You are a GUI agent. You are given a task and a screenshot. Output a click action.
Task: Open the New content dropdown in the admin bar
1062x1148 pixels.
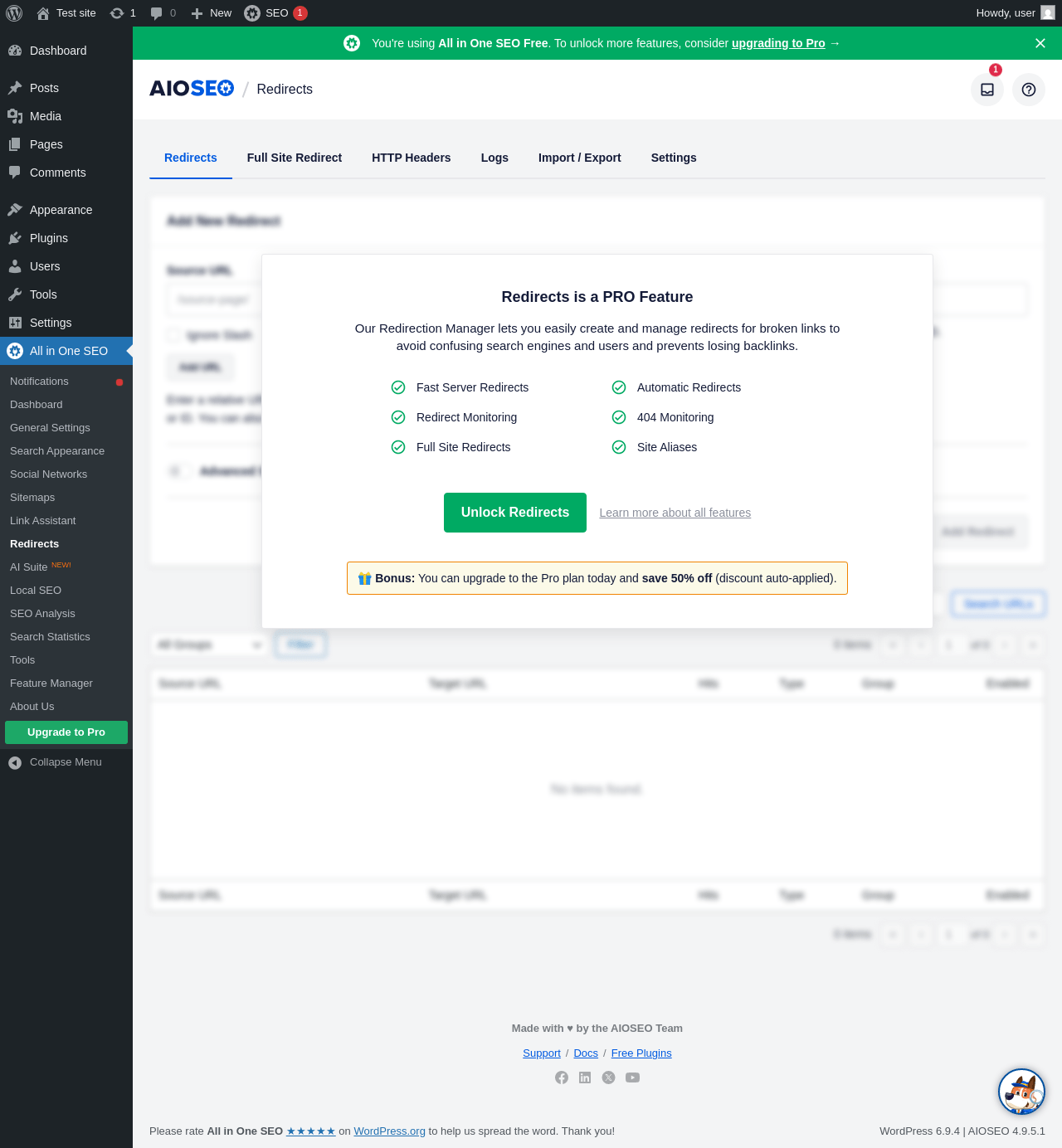coord(212,13)
